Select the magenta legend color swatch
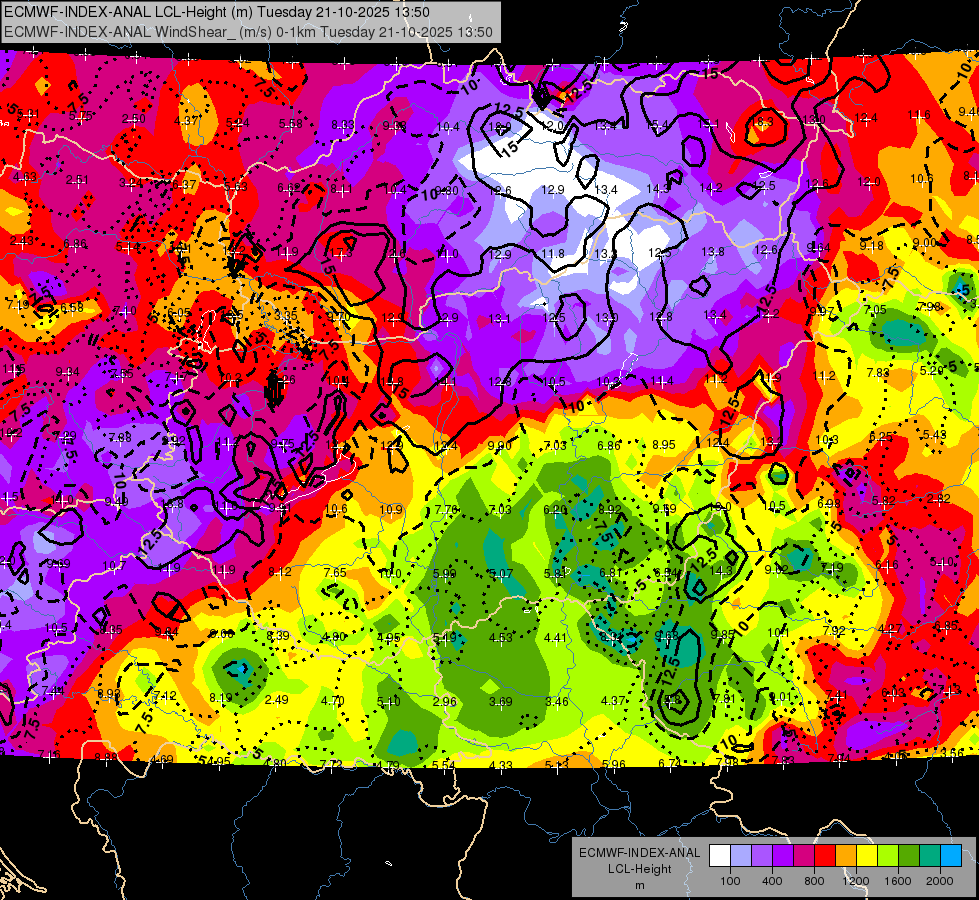This screenshot has width=979, height=900. click(x=804, y=856)
